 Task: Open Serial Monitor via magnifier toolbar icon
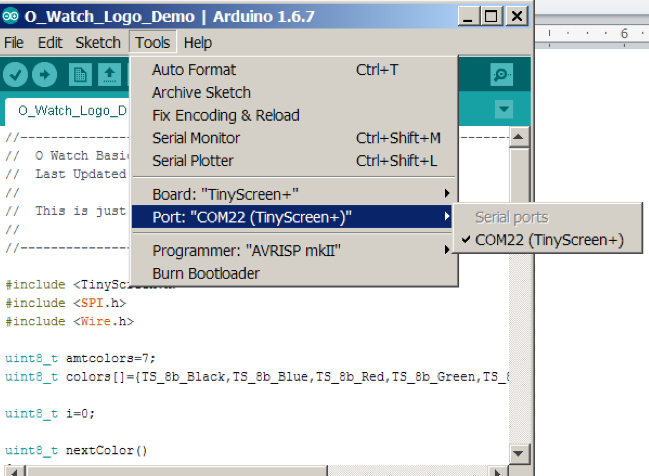click(x=502, y=75)
